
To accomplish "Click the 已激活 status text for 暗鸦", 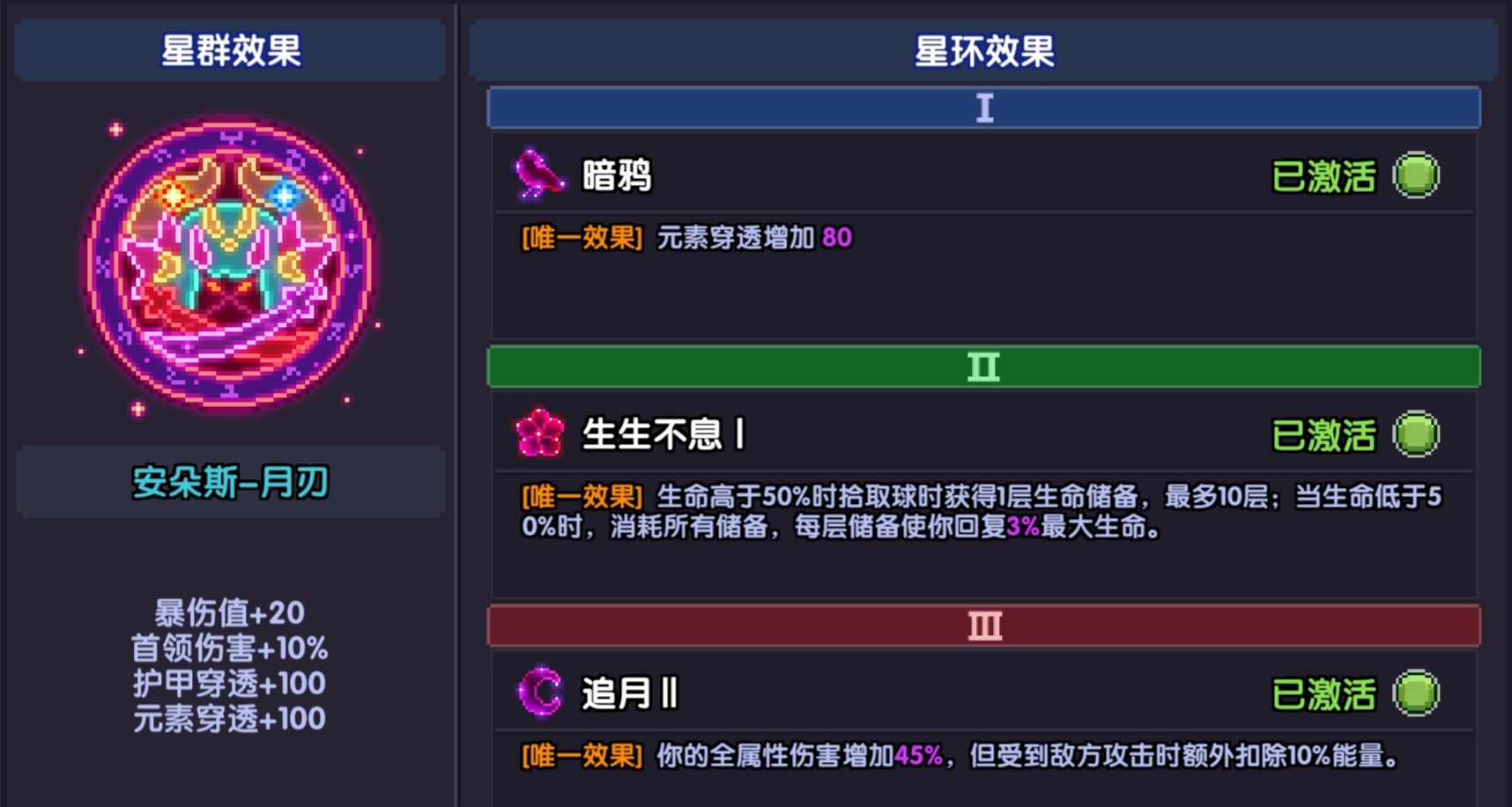I will pyautogui.click(x=1323, y=176).
